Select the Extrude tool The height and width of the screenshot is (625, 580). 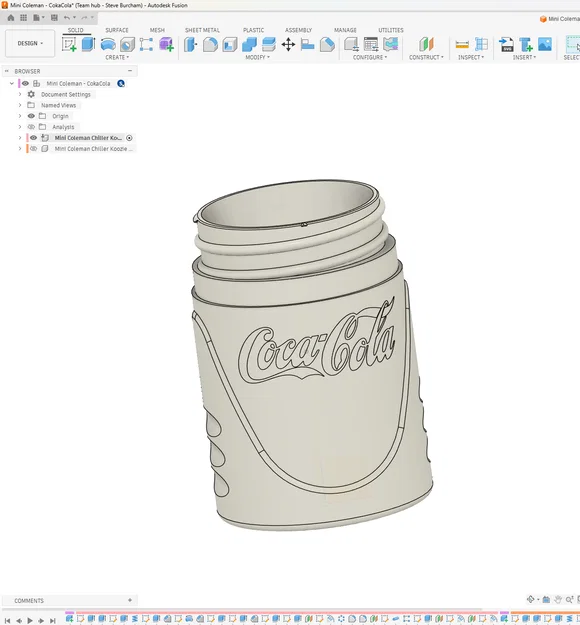[x=88, y=44]
